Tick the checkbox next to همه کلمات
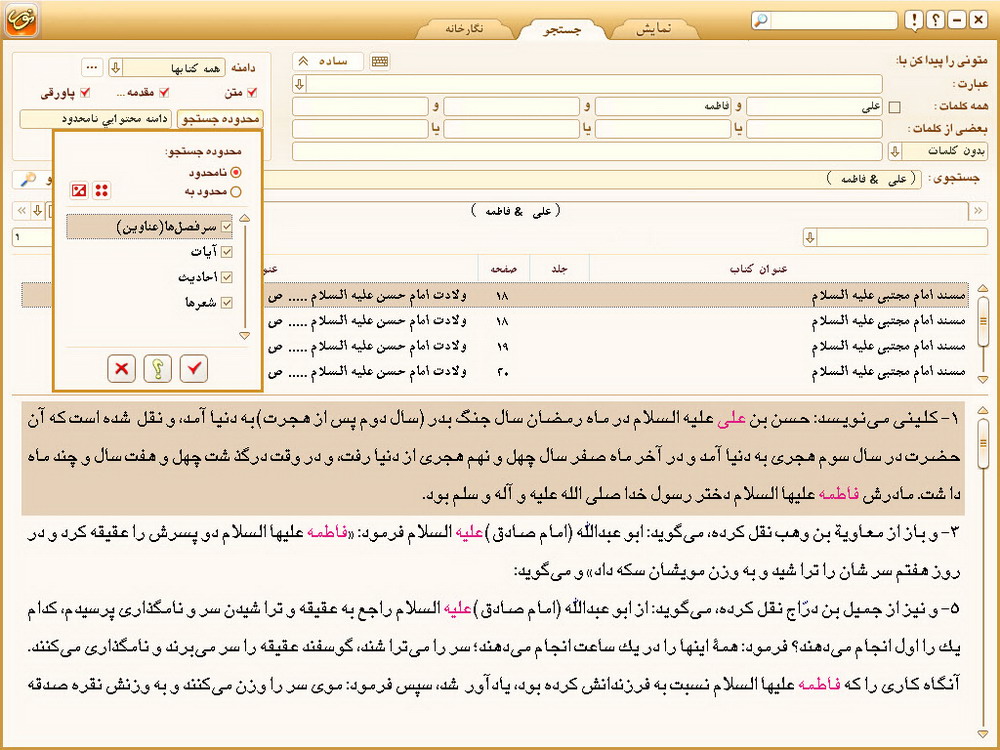The height and width of the screenshot is (750, 1000). click(x=895, y=107)
